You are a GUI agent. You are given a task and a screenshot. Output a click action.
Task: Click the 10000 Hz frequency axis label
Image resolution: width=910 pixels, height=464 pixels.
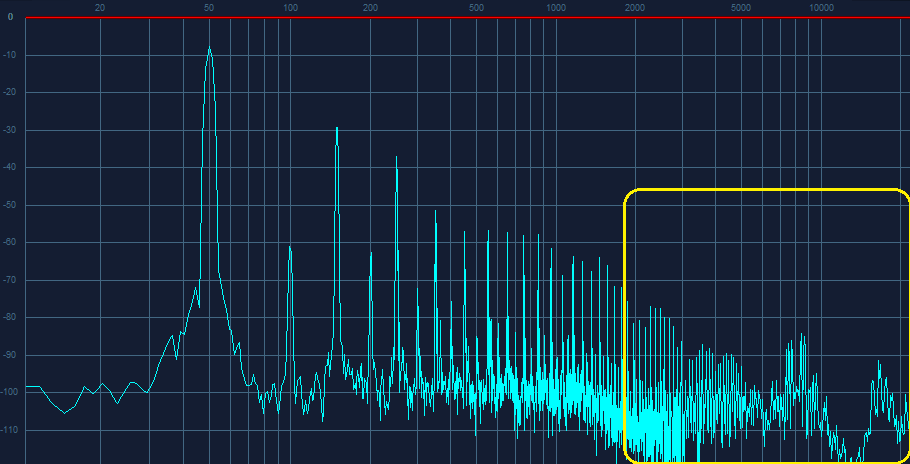(821, 8)
